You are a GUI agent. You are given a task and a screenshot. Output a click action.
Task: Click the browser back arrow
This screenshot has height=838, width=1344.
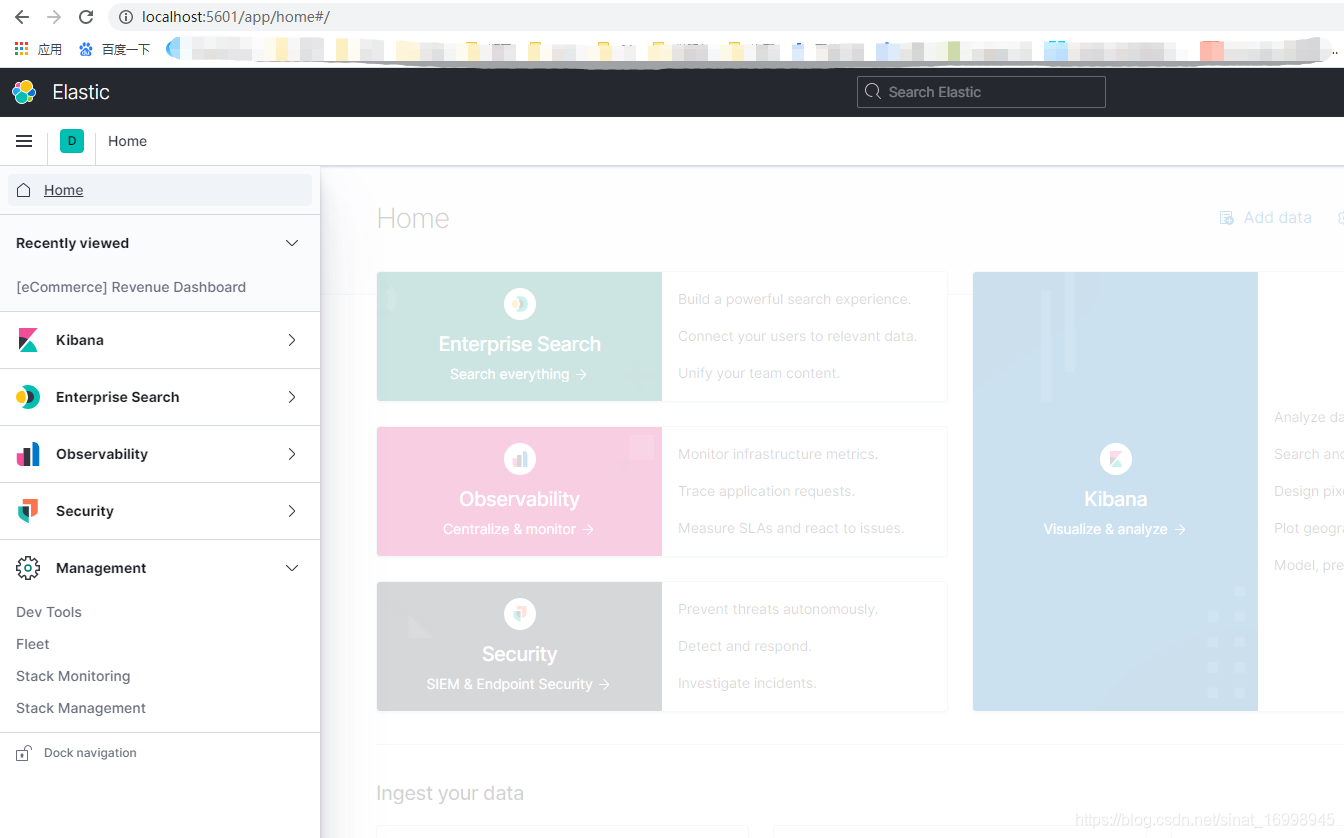pyautogui.click(x=21, y=17)
